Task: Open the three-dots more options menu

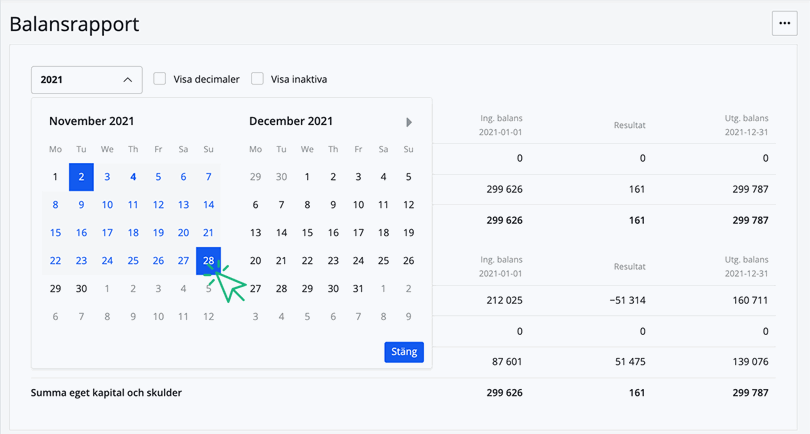Action: click(x=784, y=24)
